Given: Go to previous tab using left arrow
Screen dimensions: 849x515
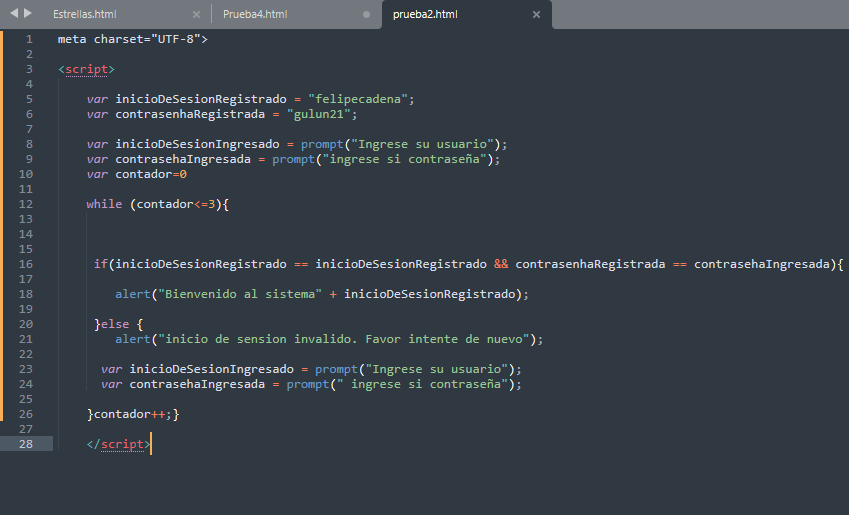Looking at the screenshot, I should click(14, 13).
